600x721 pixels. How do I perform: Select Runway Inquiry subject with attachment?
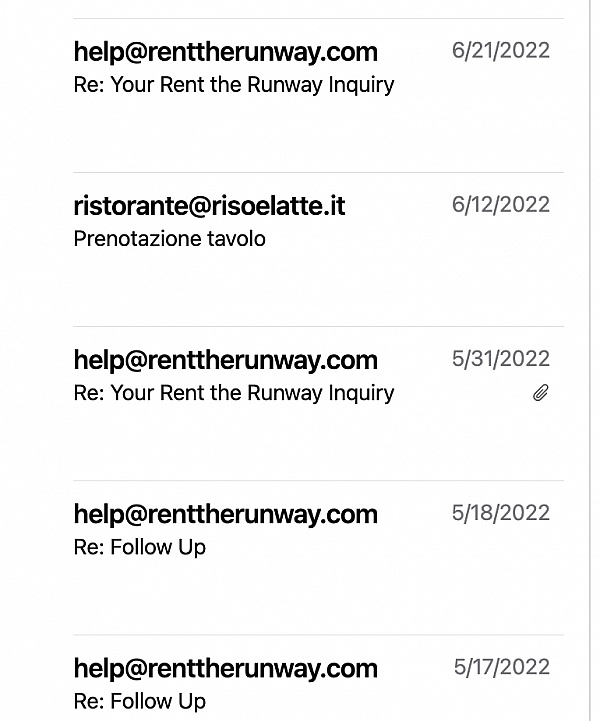[x=233, y=393]
